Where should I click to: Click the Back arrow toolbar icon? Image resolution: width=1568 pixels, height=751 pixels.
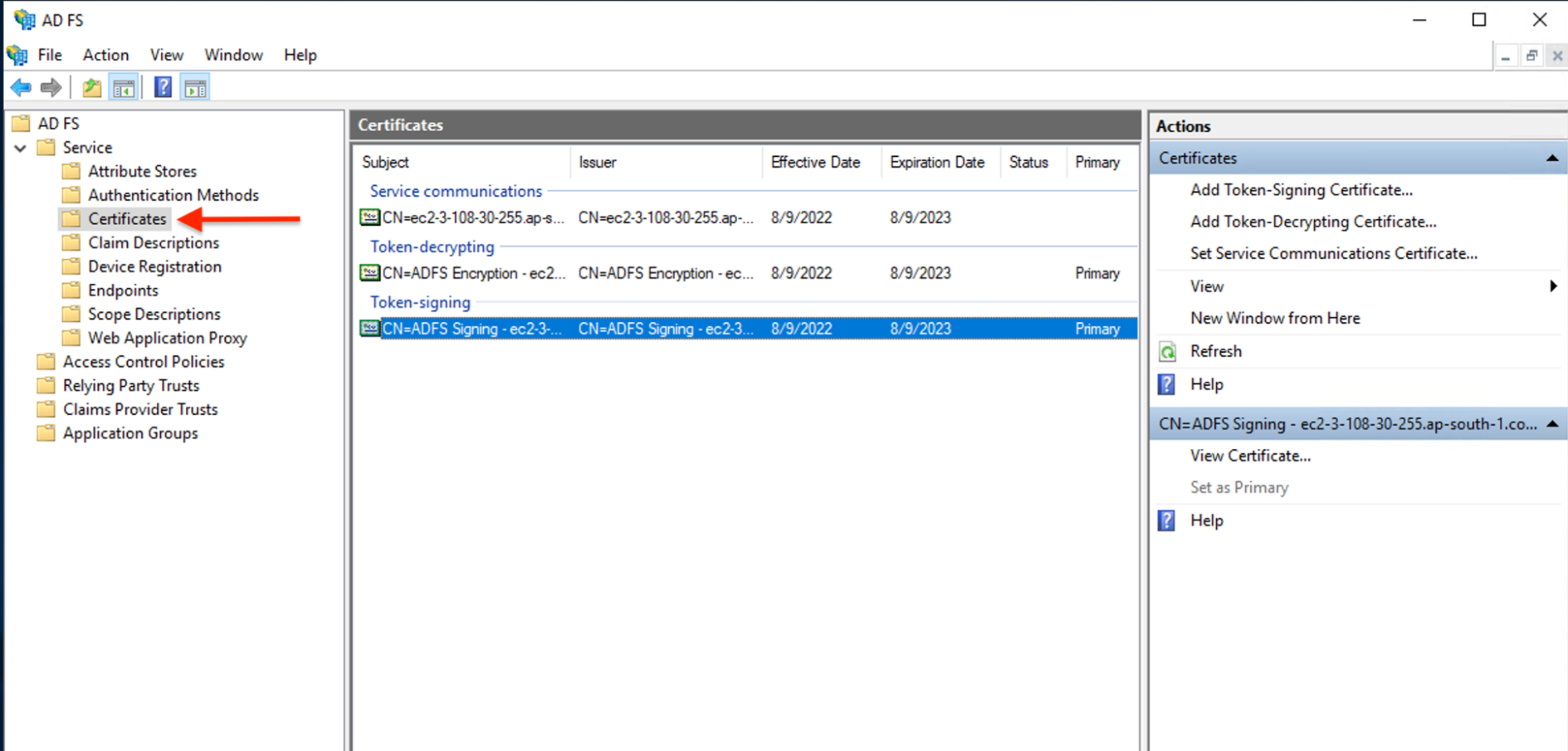click(x=21, y=88)
